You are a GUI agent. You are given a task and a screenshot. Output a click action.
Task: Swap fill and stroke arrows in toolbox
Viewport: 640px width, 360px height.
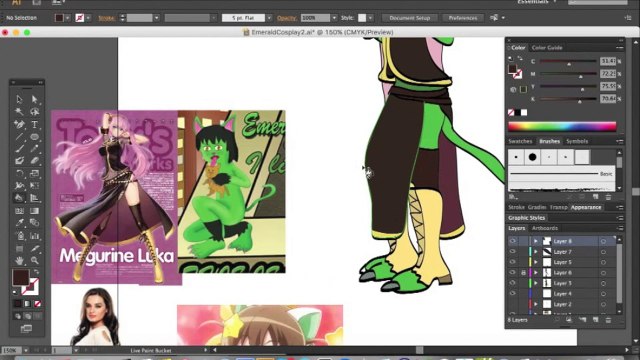tap(36, 272)
